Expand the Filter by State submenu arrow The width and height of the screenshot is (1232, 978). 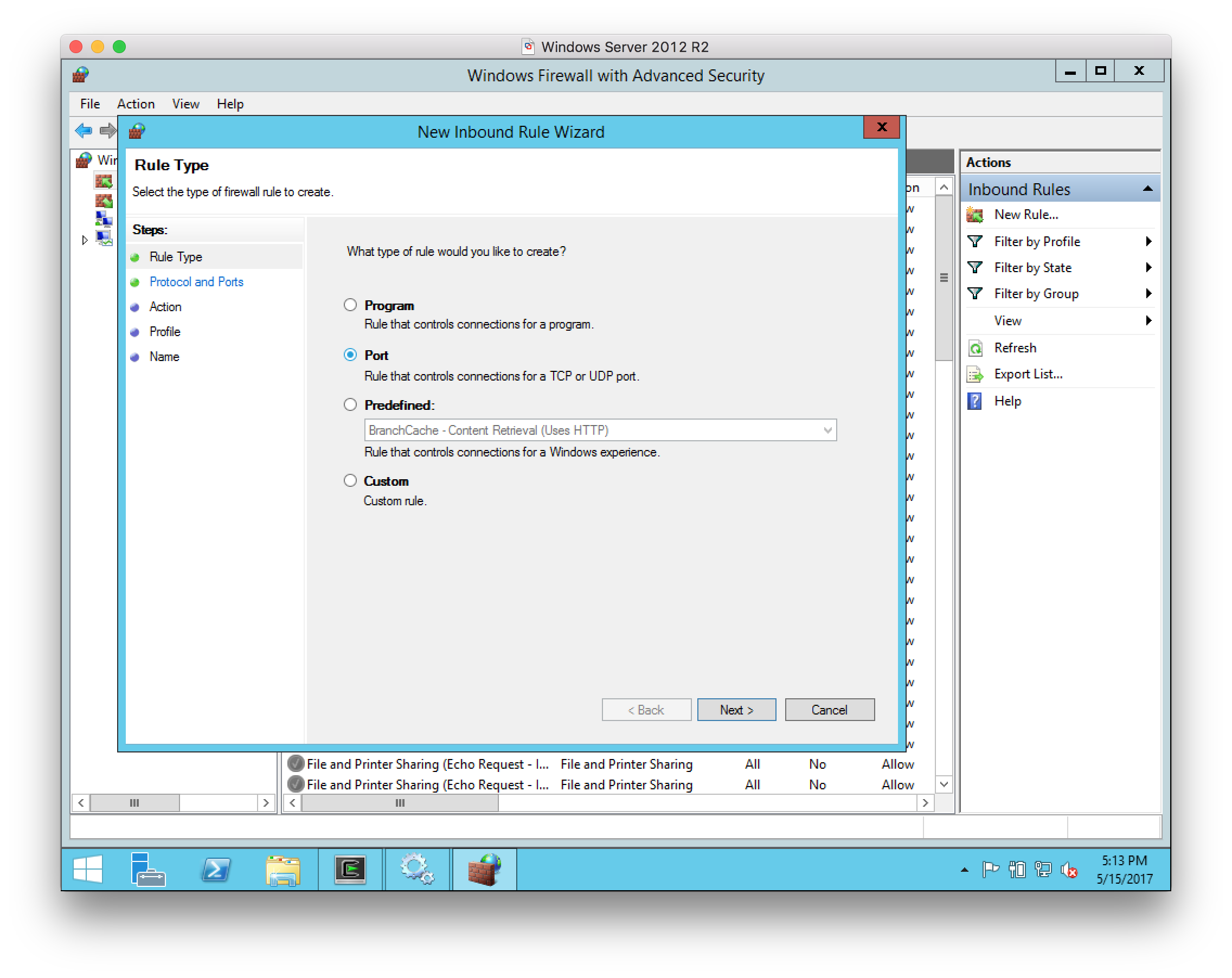pos(1148,267)
